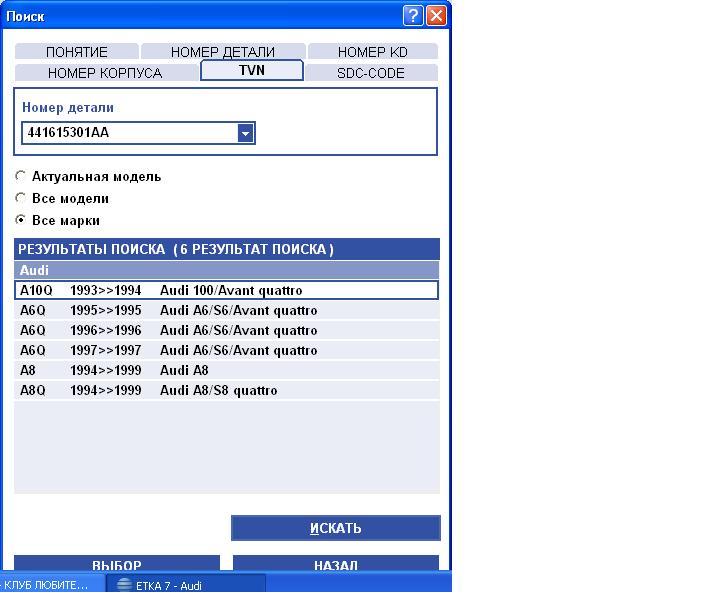717x592 pixels.
Task: Select the Audi 100/Avant quattro result row
Action: tap(228, 290)
